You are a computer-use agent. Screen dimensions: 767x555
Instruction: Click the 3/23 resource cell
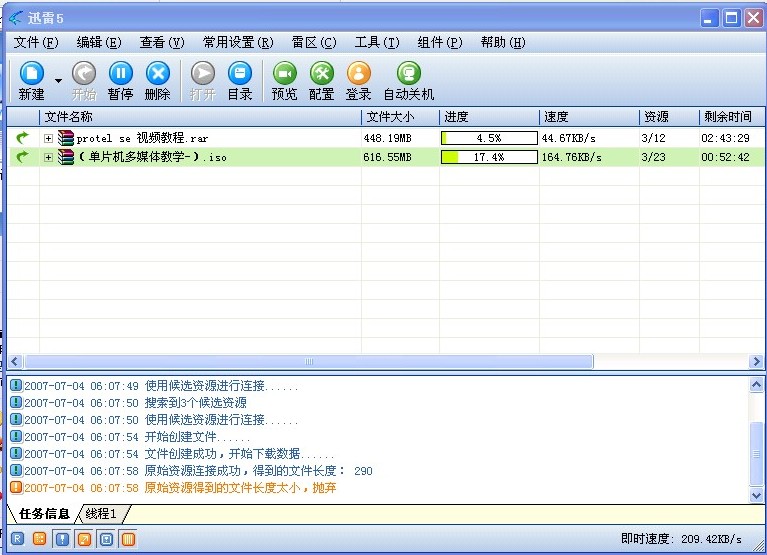click(654, 157)
